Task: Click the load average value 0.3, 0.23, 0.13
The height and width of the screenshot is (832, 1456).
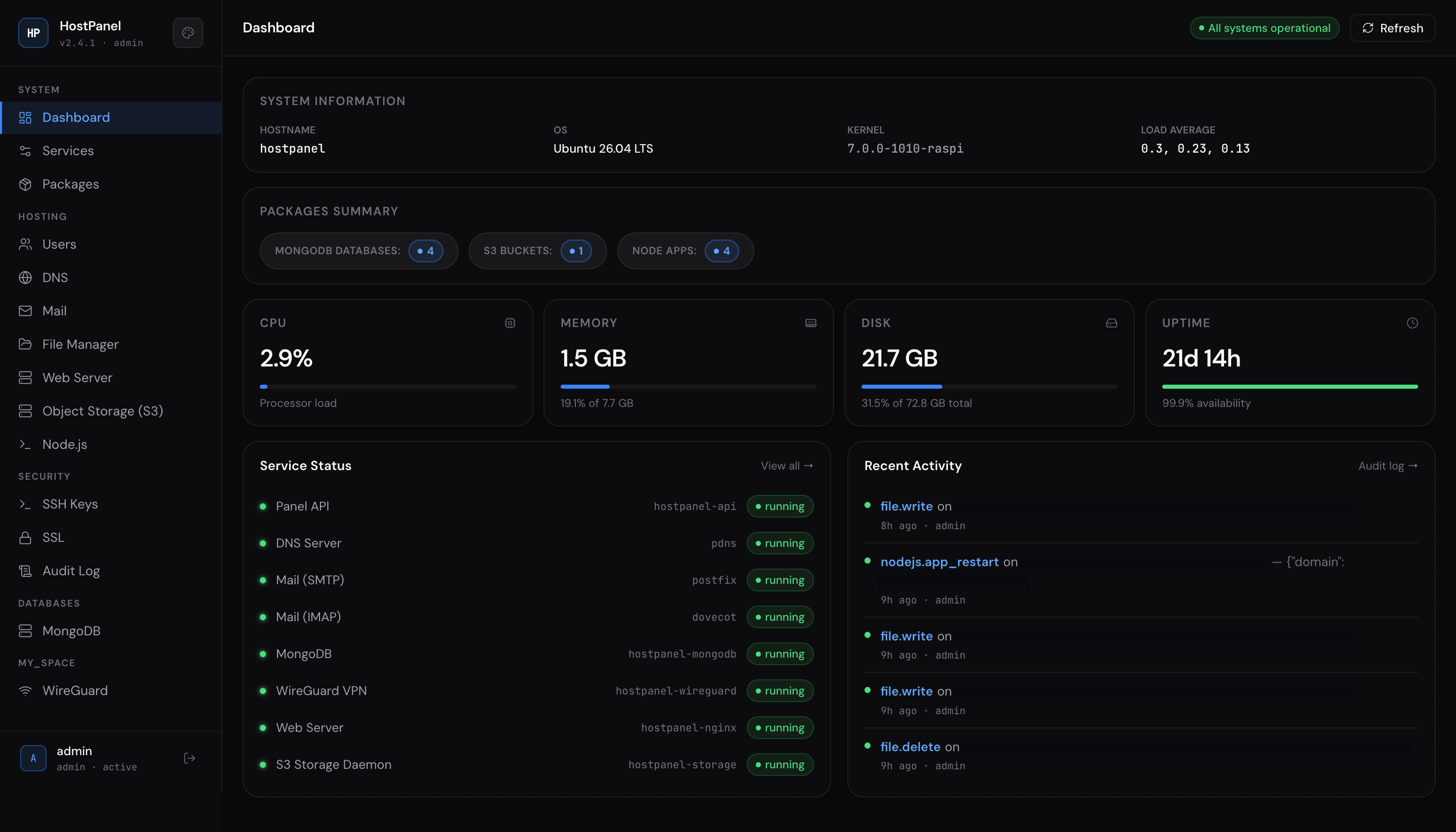Action: (1195, 149)
